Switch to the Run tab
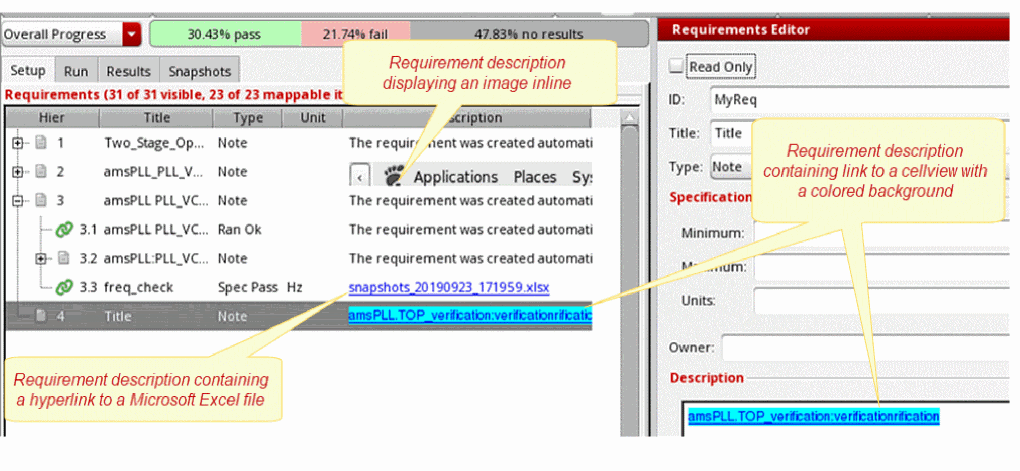Image resolution: width=1020 pixels, height=471 pixels. click(75, 72)
